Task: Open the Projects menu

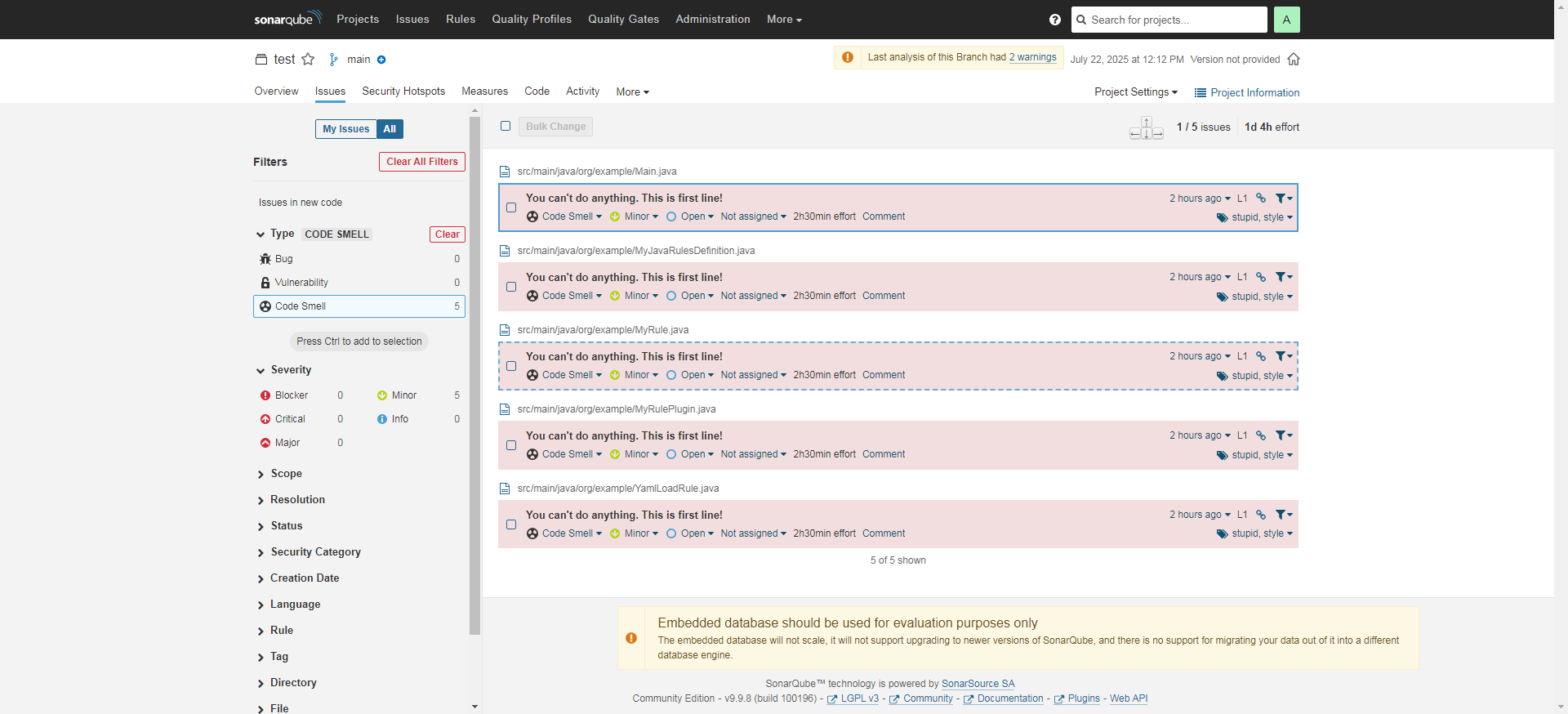Action: click(x=358, y=20)
